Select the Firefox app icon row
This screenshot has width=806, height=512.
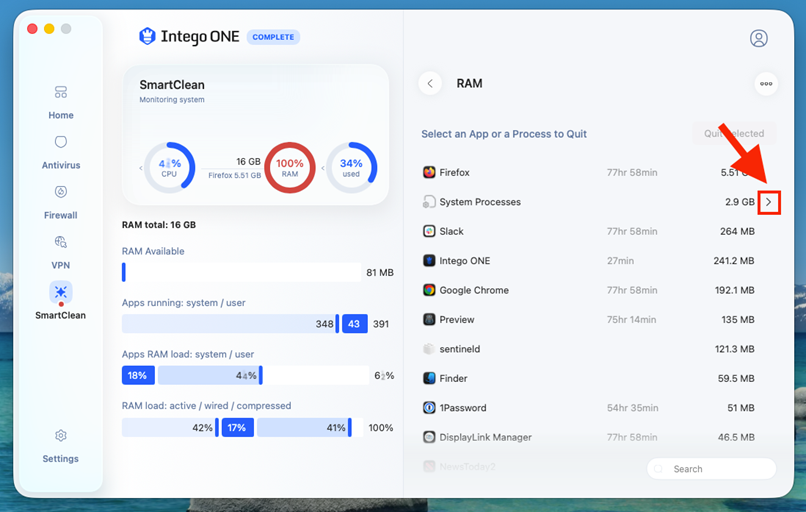429,172
